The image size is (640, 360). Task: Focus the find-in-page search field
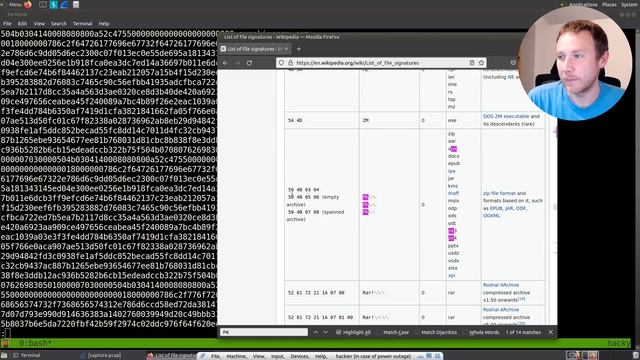point(264,332)
